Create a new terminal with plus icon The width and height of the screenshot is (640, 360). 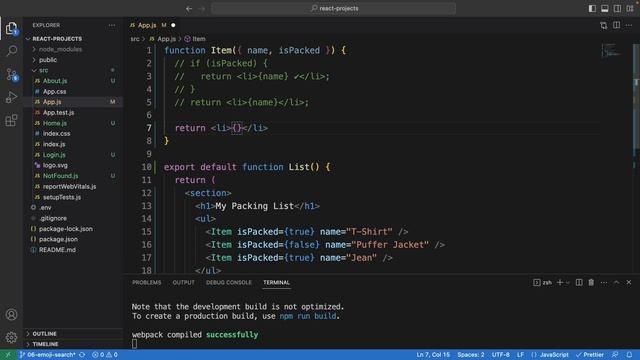click(x=560, y=282)
